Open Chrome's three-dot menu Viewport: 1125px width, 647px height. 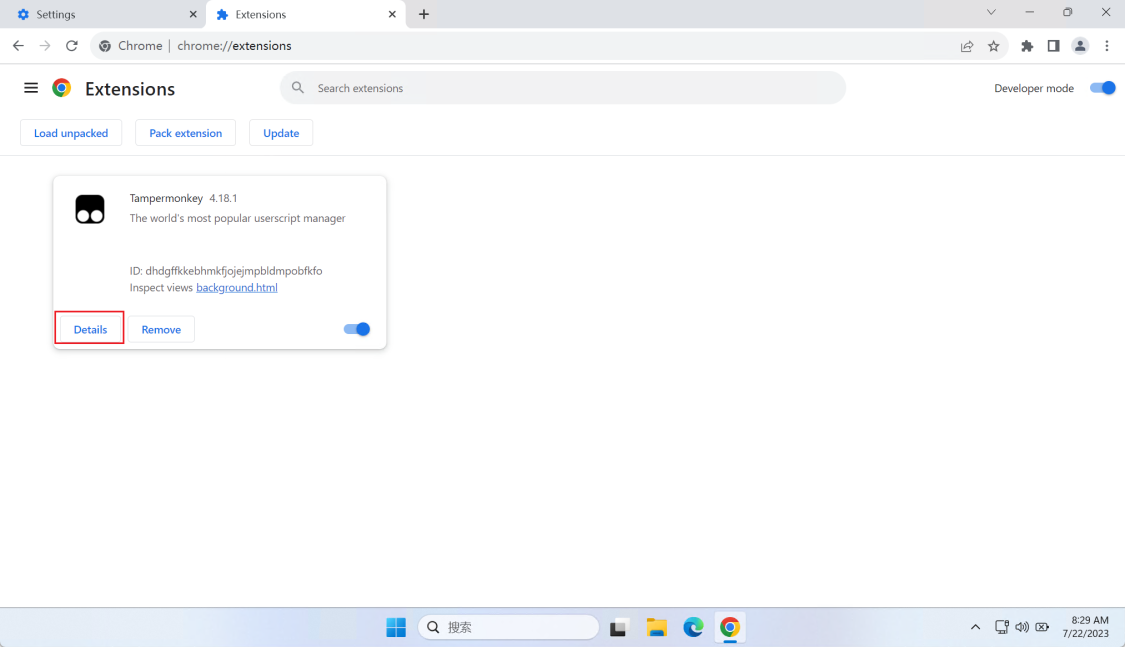(1107, 46)
